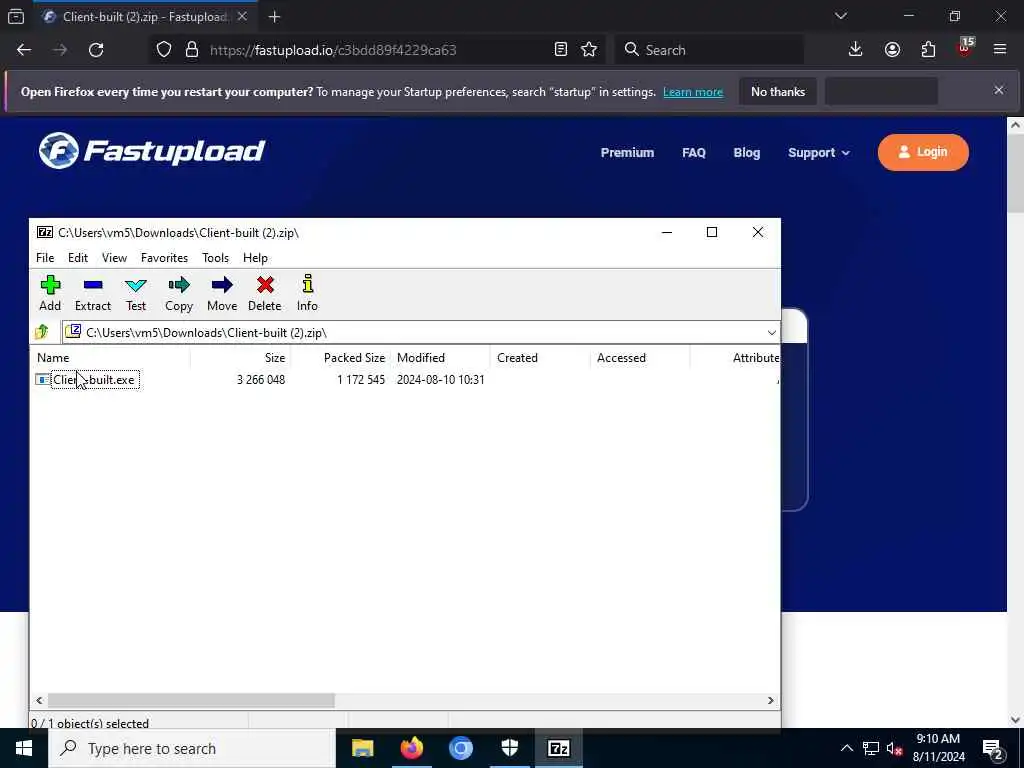Open the Tools menu
This screenshot has height=768, width=1024.
(216, 258)
